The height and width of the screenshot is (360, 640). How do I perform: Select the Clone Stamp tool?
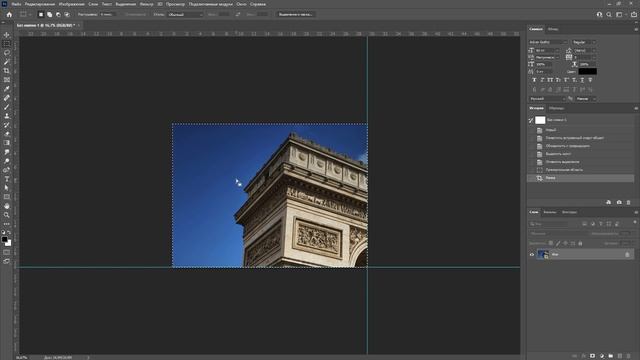(x=7, y=116)
